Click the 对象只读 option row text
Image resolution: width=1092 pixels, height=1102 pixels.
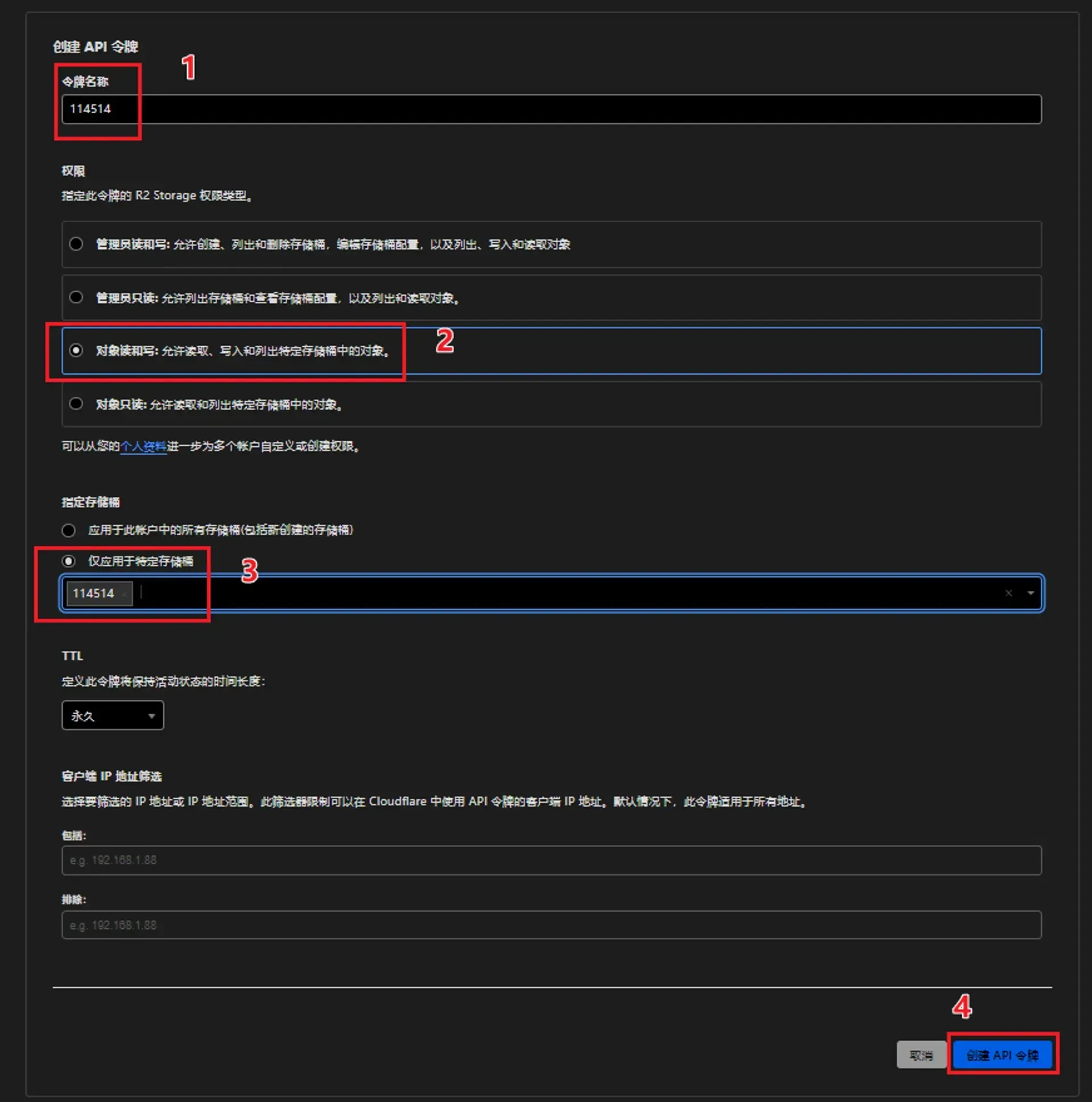pyautogui.click(x=219, y=404)
